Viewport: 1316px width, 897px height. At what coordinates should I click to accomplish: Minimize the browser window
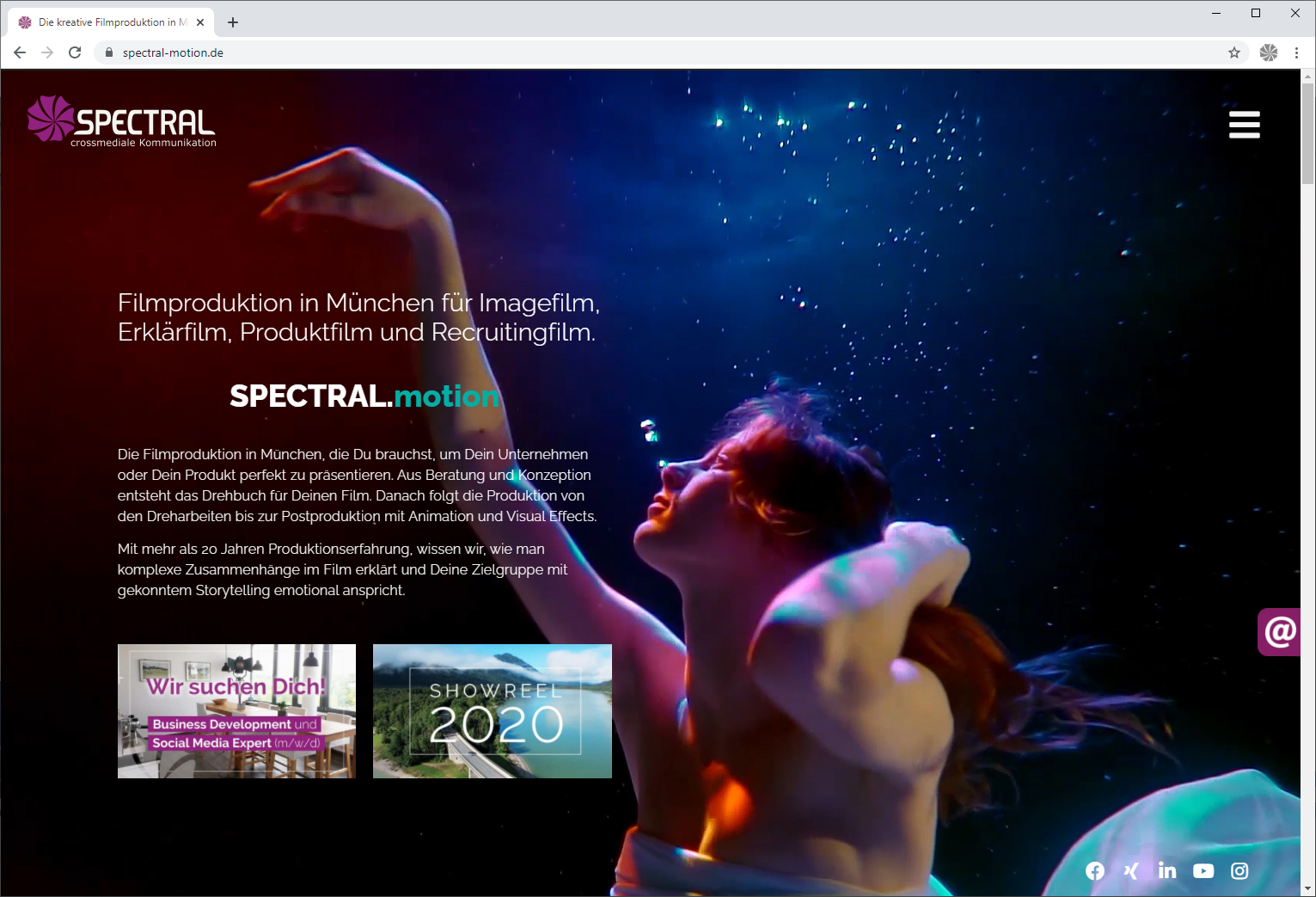coord(1216,13)
